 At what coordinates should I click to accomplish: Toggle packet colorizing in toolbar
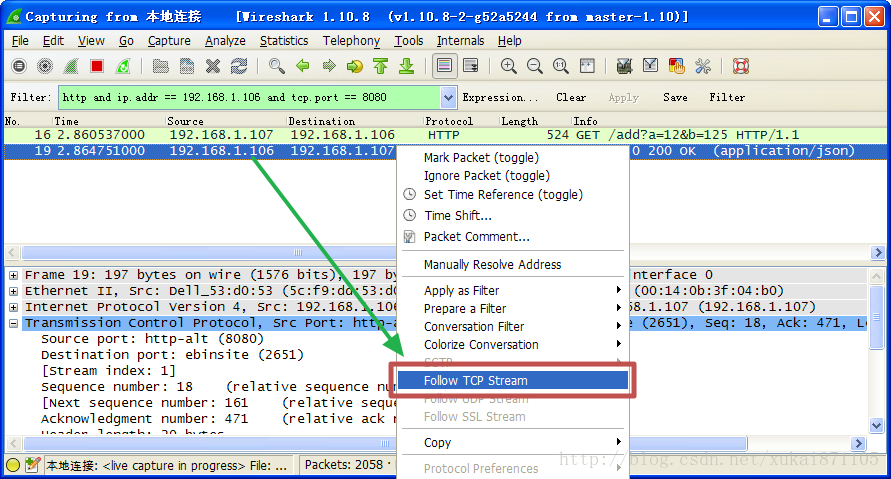(443, 66)
